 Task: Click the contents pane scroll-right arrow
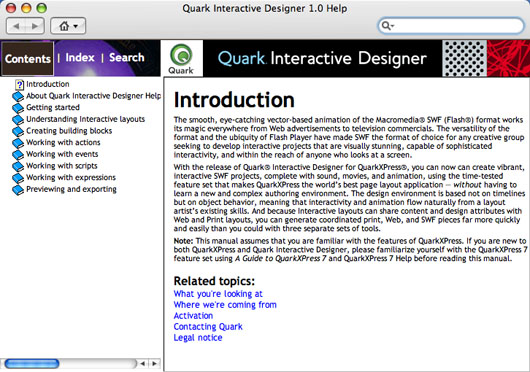154,364
